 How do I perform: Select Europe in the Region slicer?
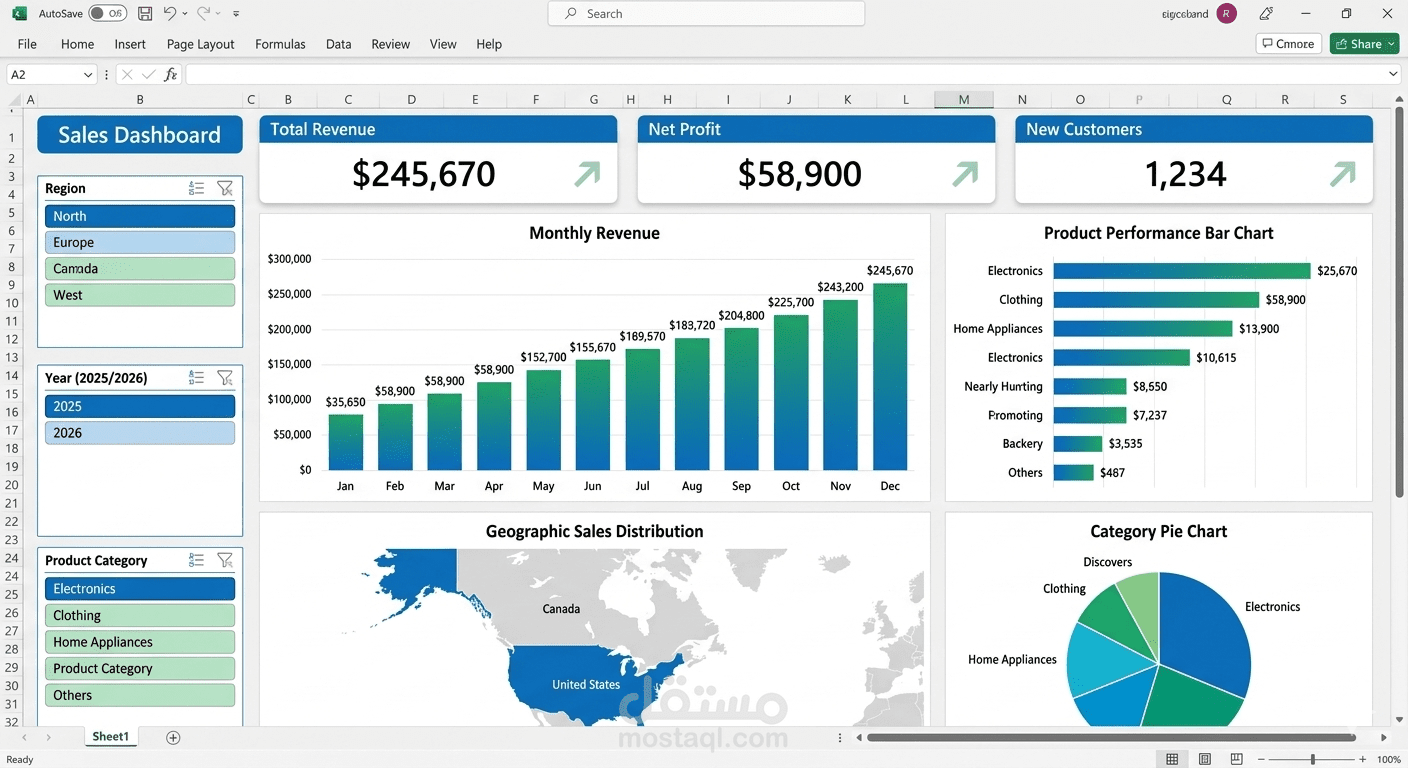click(x=140, y=242)
